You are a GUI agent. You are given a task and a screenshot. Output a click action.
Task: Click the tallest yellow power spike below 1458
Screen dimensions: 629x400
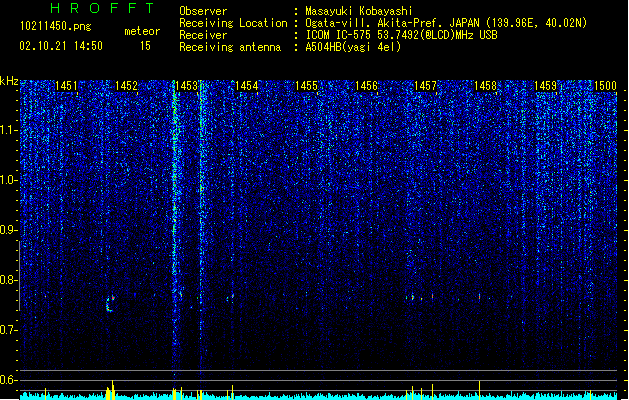click(x=479, y=390)
